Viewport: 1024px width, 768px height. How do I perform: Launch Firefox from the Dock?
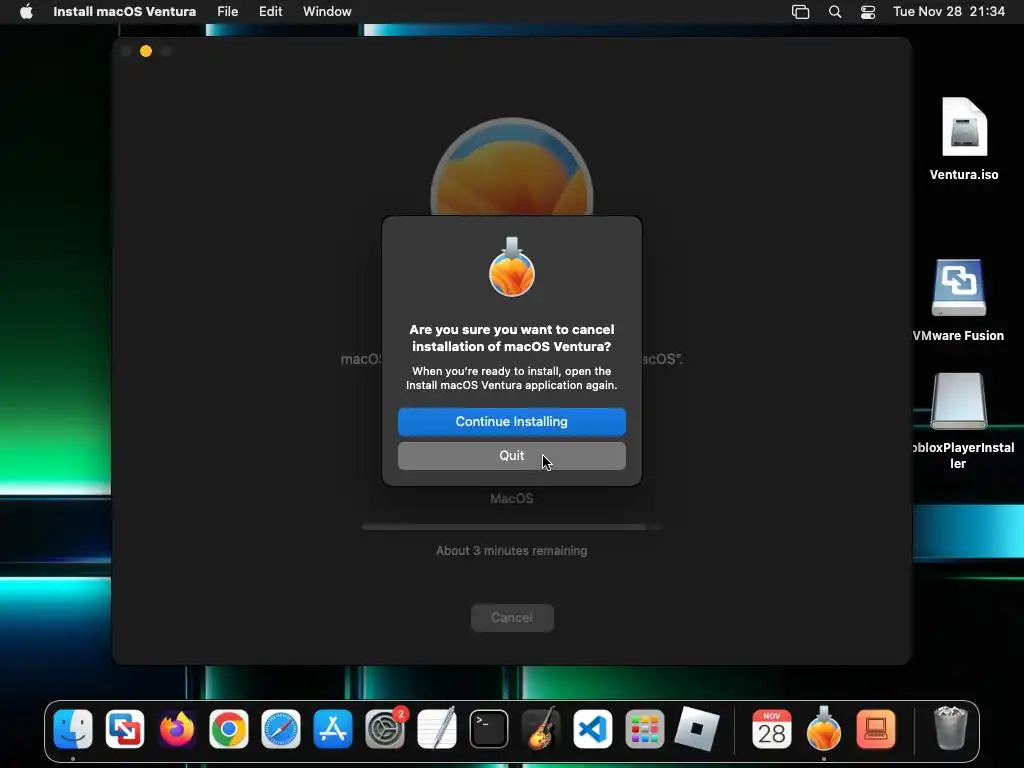176,729
